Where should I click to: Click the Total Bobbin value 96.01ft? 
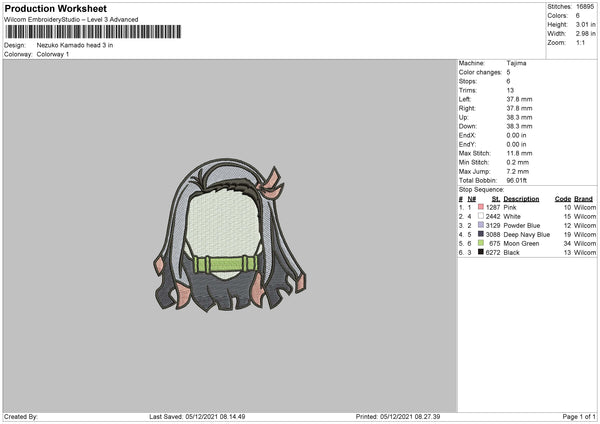pyautogui.click(x=517, y=181)
